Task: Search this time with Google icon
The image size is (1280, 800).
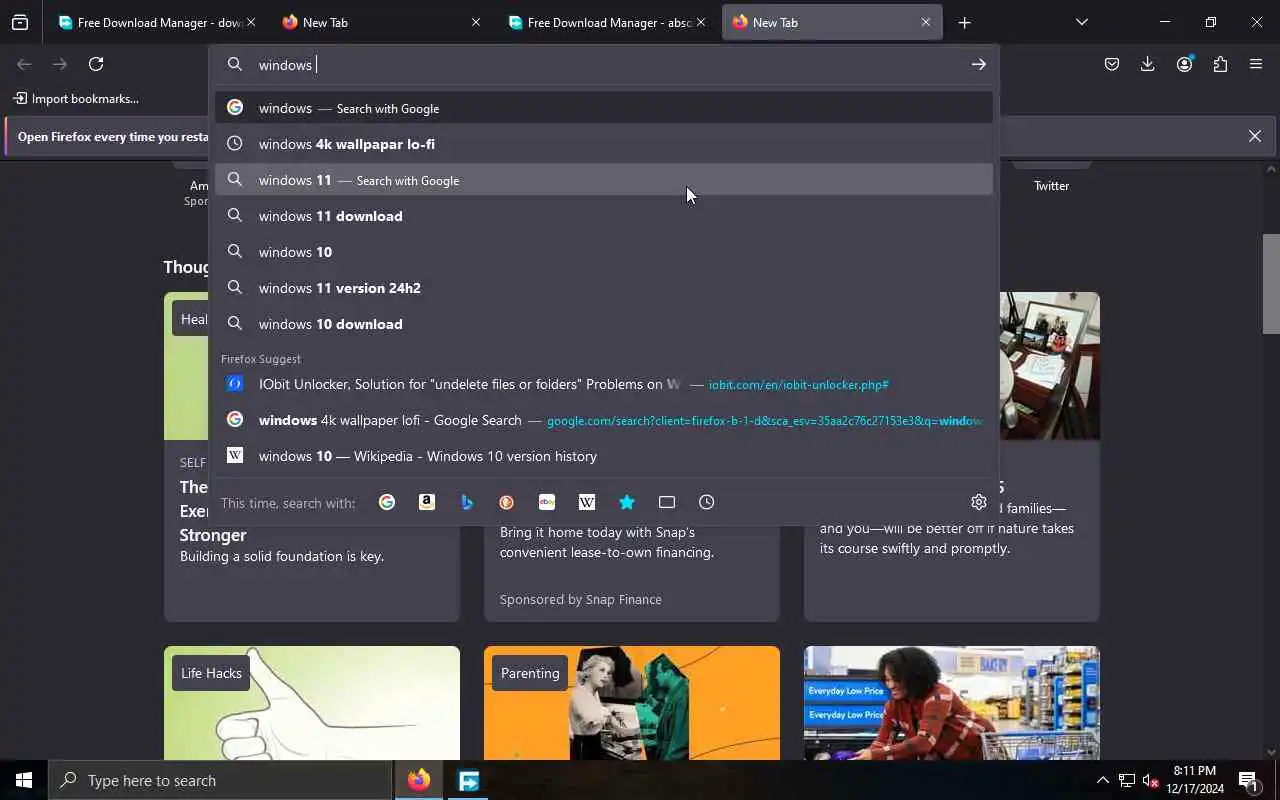Action: (x=387, y=502)
